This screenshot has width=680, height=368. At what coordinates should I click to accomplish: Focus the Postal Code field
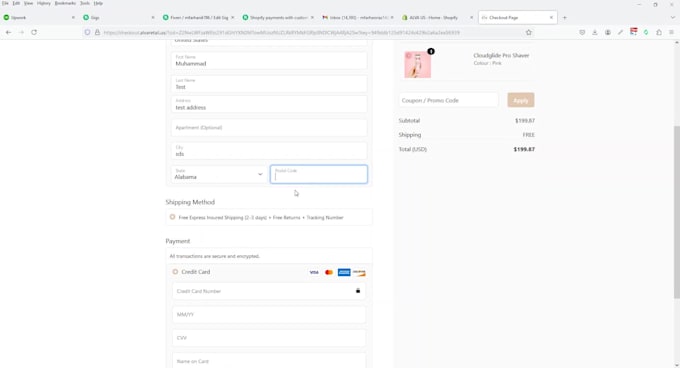[x=319, y=174]
